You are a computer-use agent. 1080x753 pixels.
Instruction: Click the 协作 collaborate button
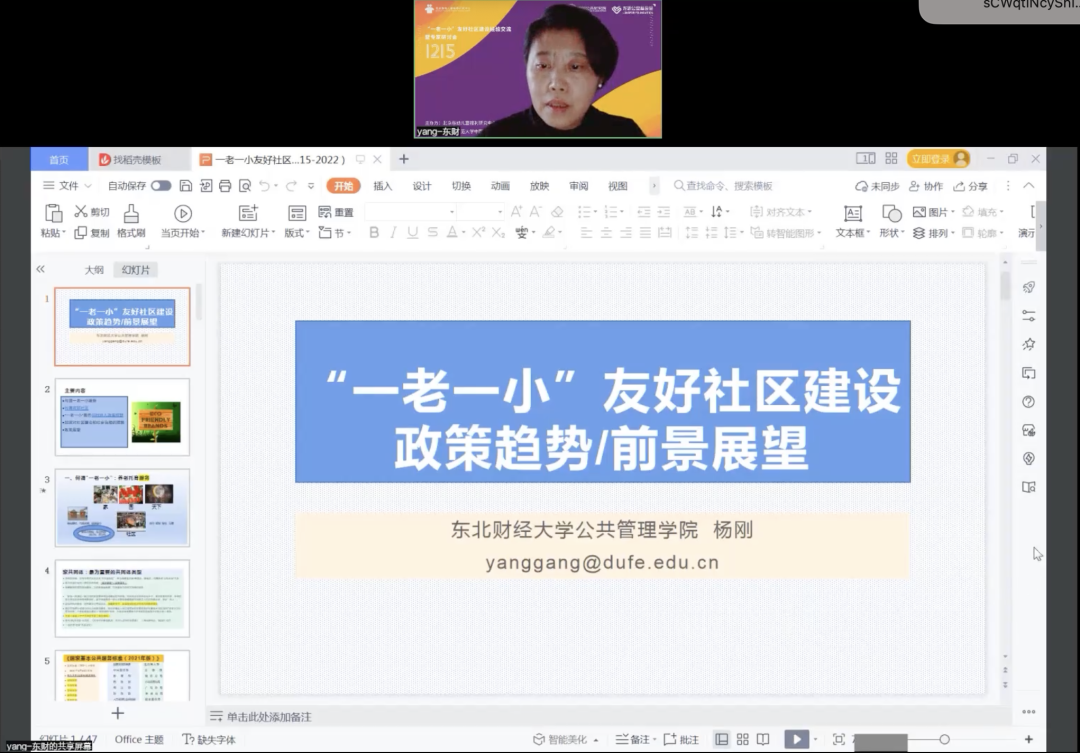coord(926,186)
